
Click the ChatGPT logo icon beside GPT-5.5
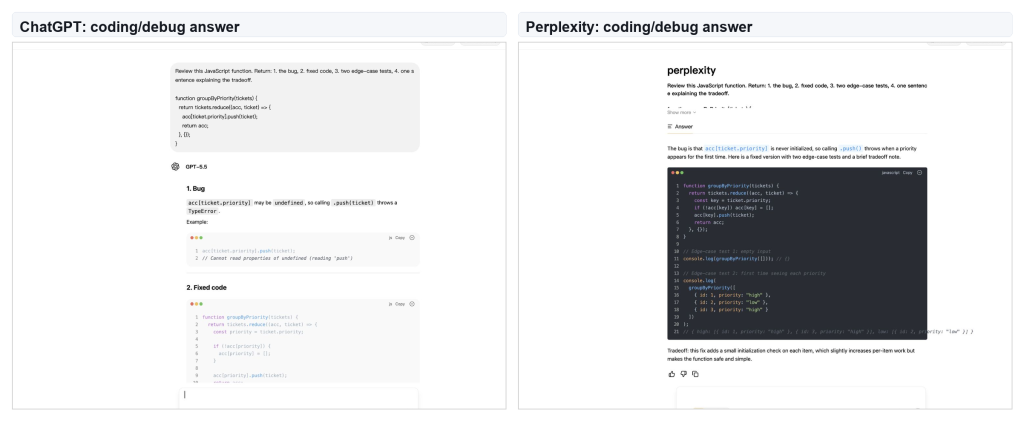[x=175, y=166]
